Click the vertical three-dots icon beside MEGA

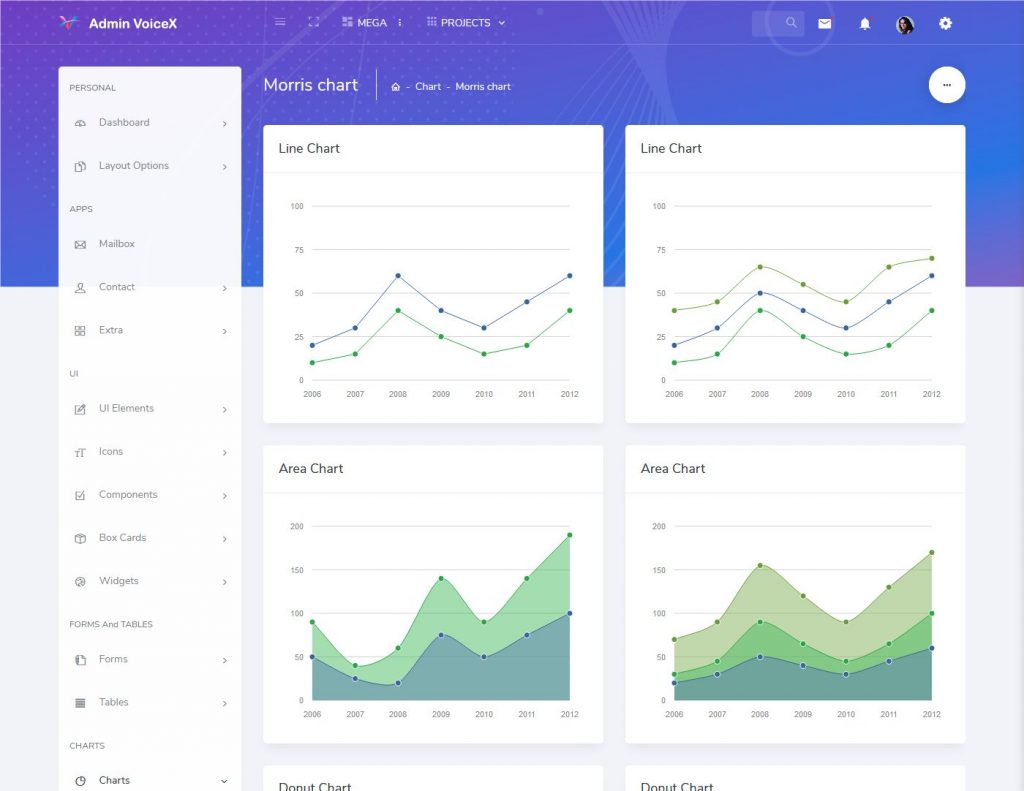tap(400, 22)
